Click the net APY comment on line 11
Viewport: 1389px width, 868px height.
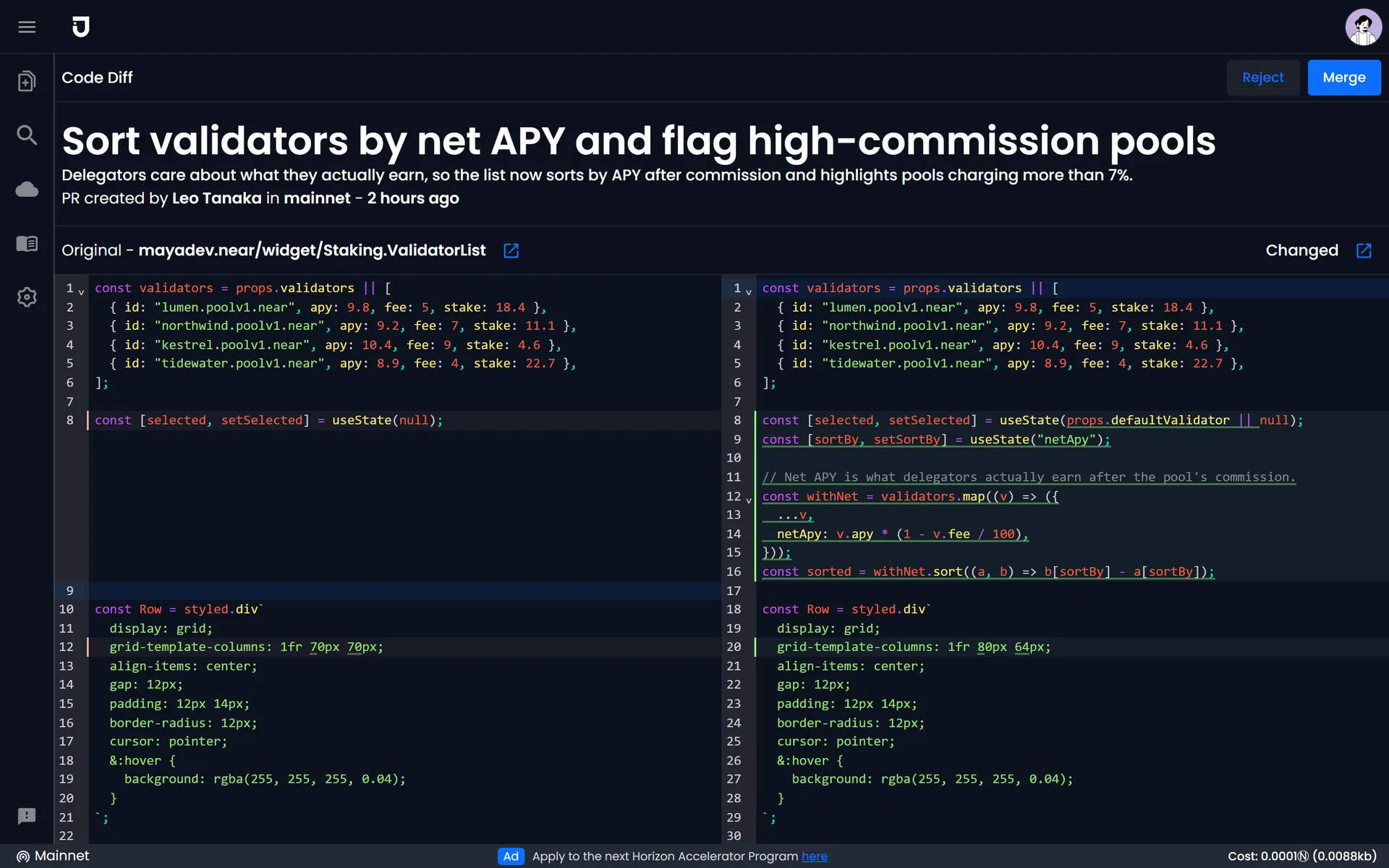tap(1029, 477)
